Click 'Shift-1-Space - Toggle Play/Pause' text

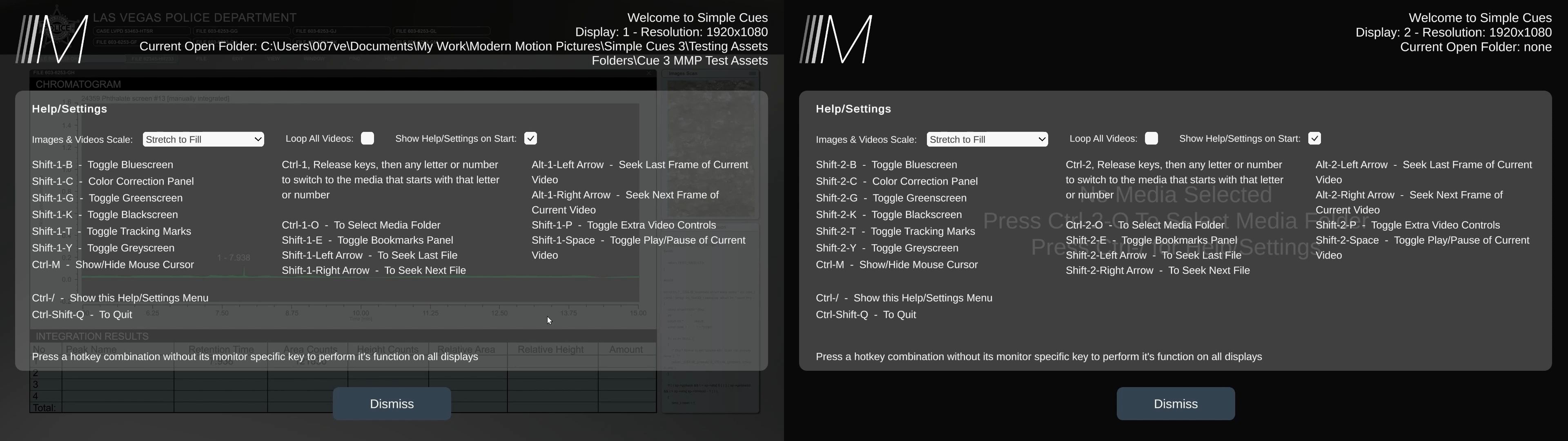[x=639, y=248]
